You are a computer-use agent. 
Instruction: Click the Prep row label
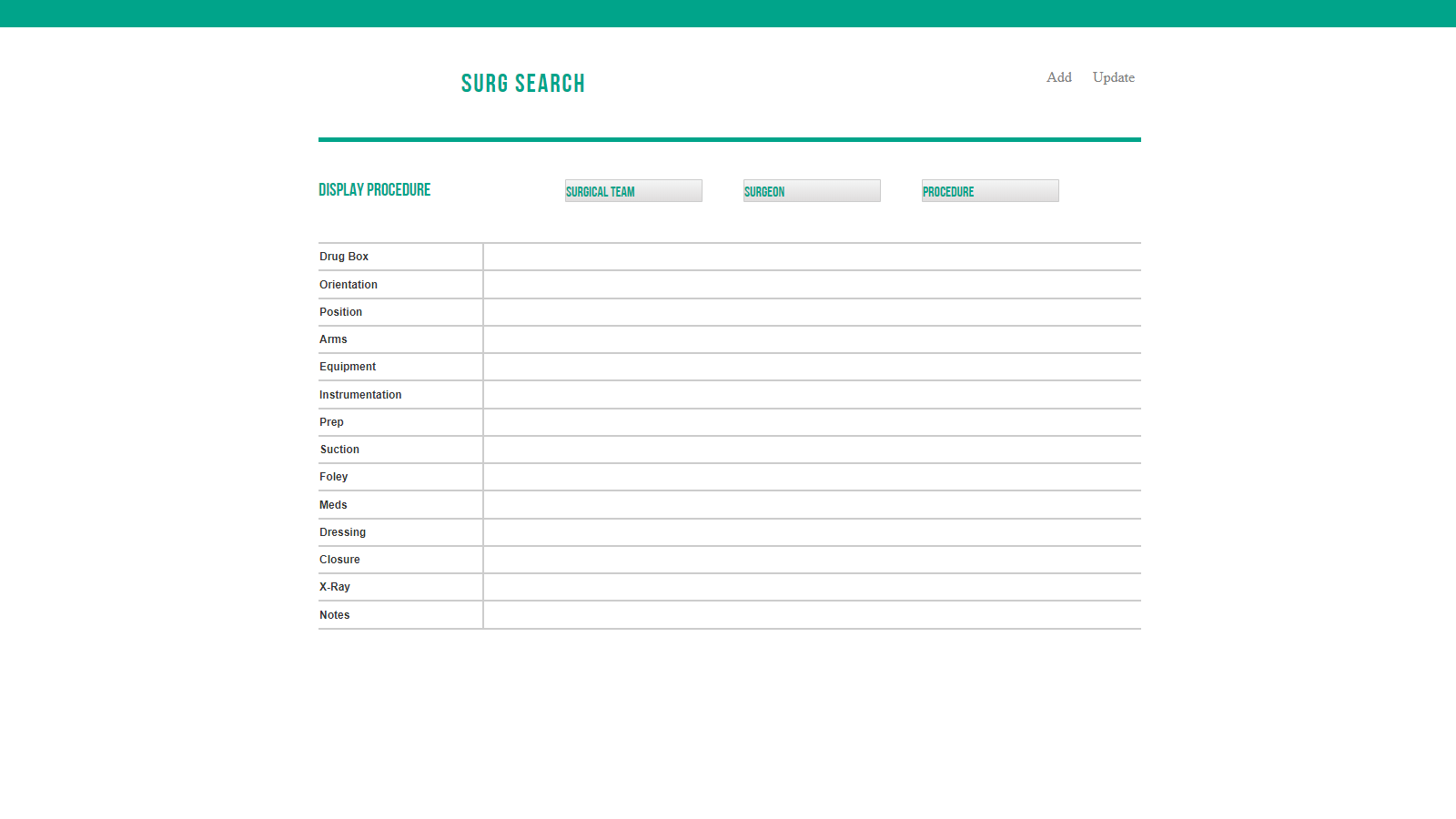(331, 422)
